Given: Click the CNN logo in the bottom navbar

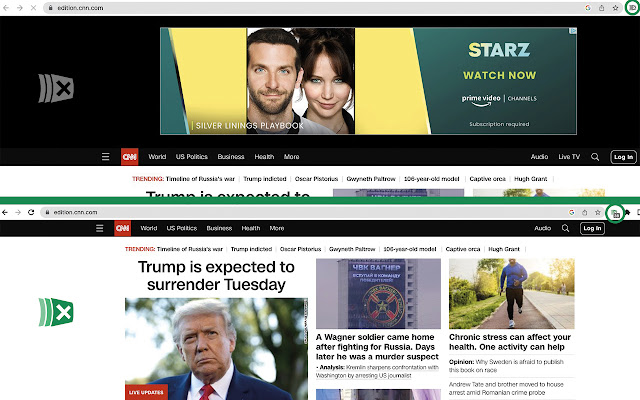Looking at the screenshot, I should [x=122, y=228].
